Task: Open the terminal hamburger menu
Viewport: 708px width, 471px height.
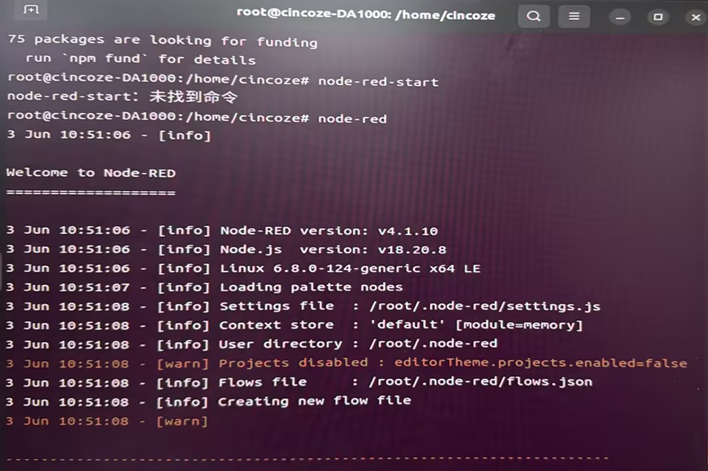Action: pyautogui.click(x=574, y=17)
